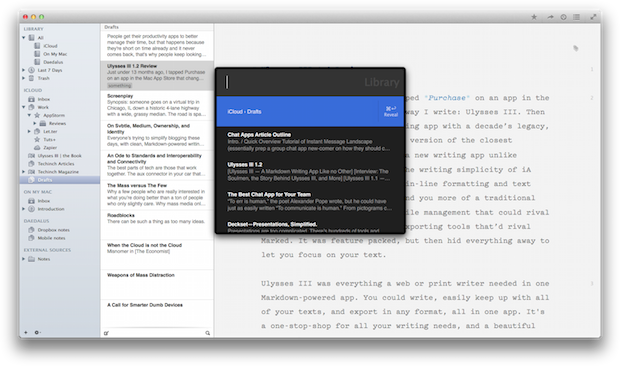Select the Drafts group in the sidebar
Image resolution: width=620 pixels, height=366 pixels.
60,180
